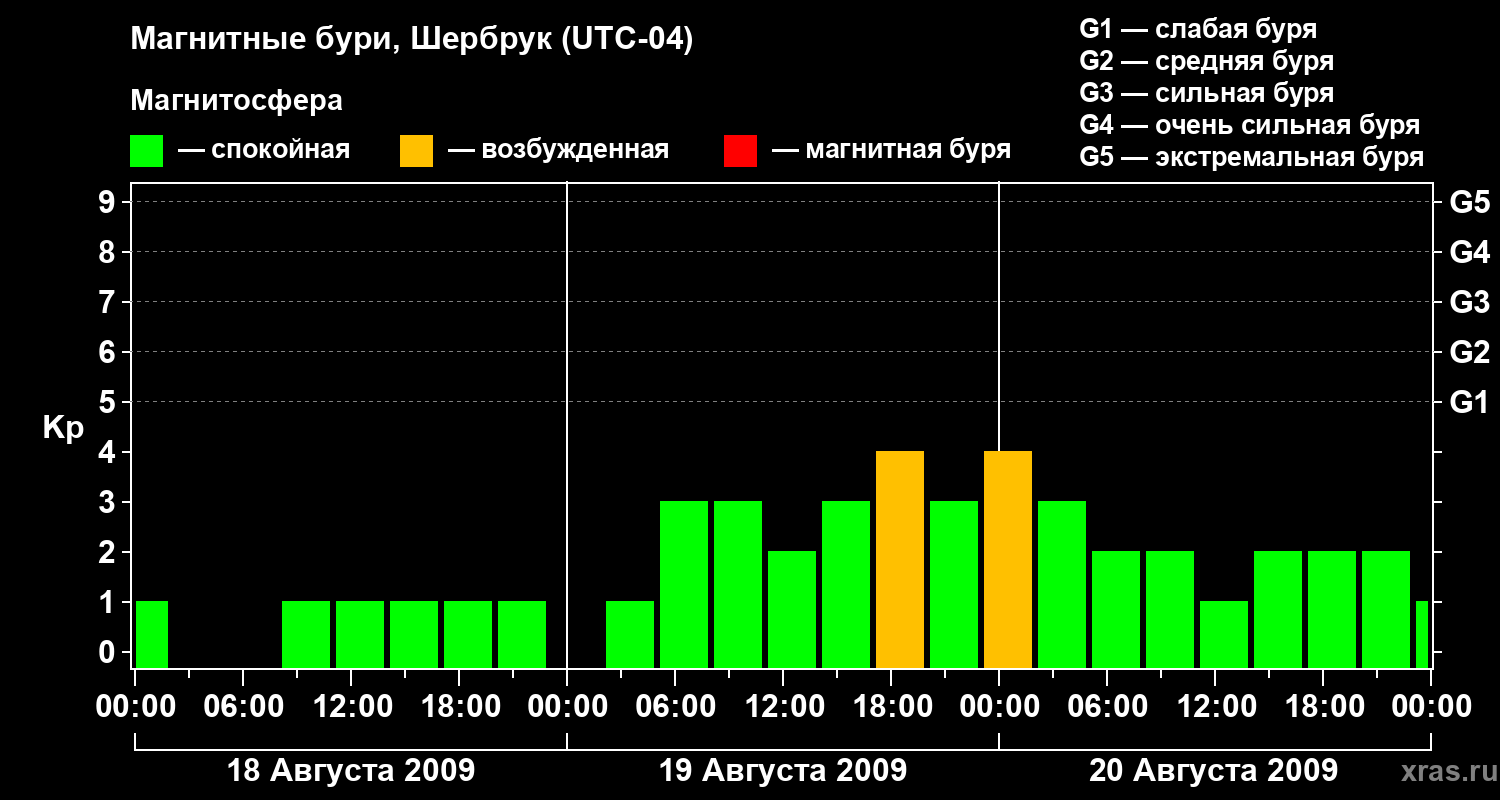Click the G4 label on right axis
Viewport: 1500px width, 800px height.
pos(1469,252)
